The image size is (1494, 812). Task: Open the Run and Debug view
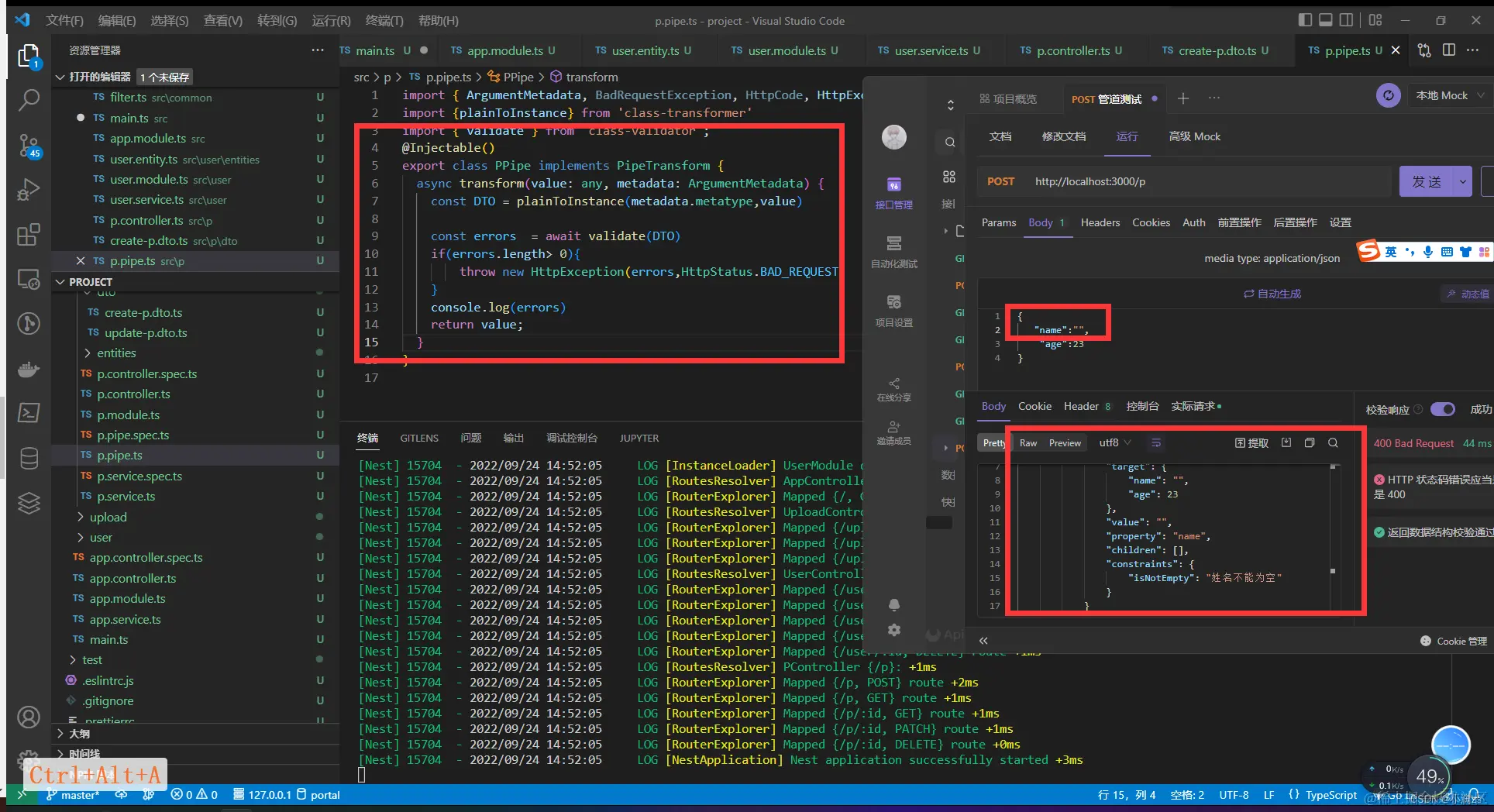pyautogui.click(x=29, y=189)
